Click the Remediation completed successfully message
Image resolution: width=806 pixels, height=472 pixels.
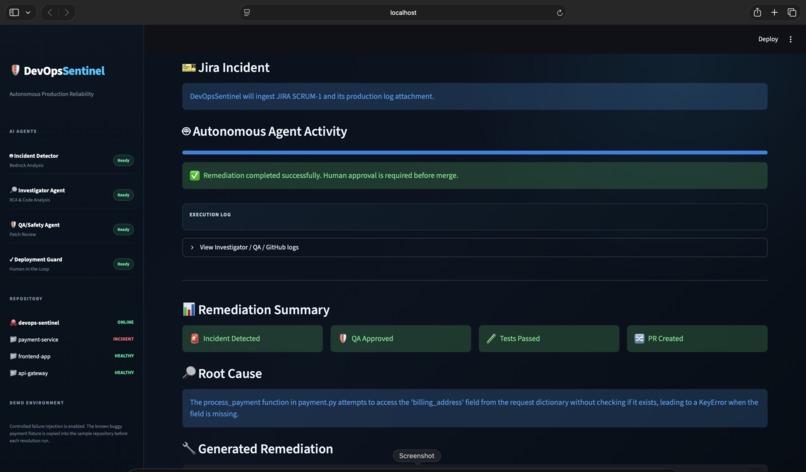[474, 175]
